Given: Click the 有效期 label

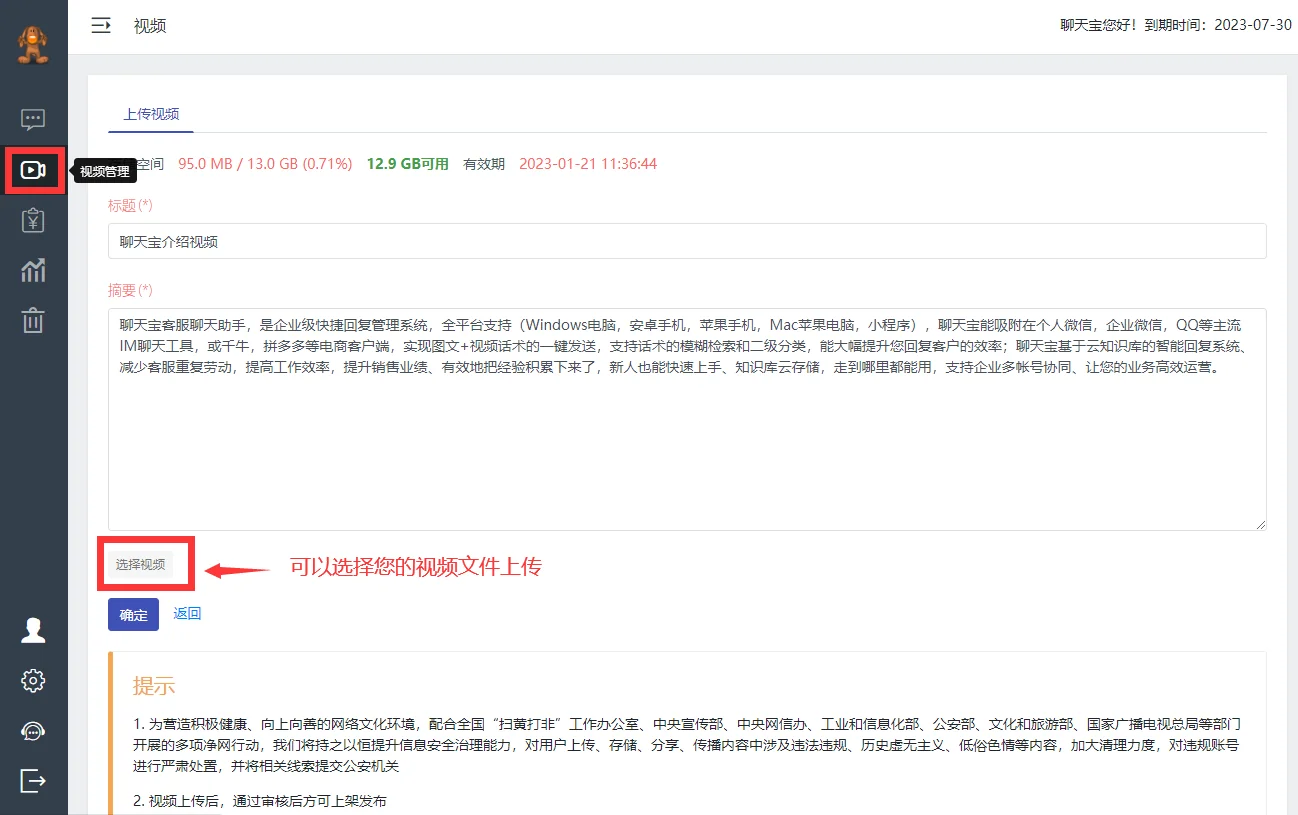Looking at the screenshot, I should pos(484,164).
